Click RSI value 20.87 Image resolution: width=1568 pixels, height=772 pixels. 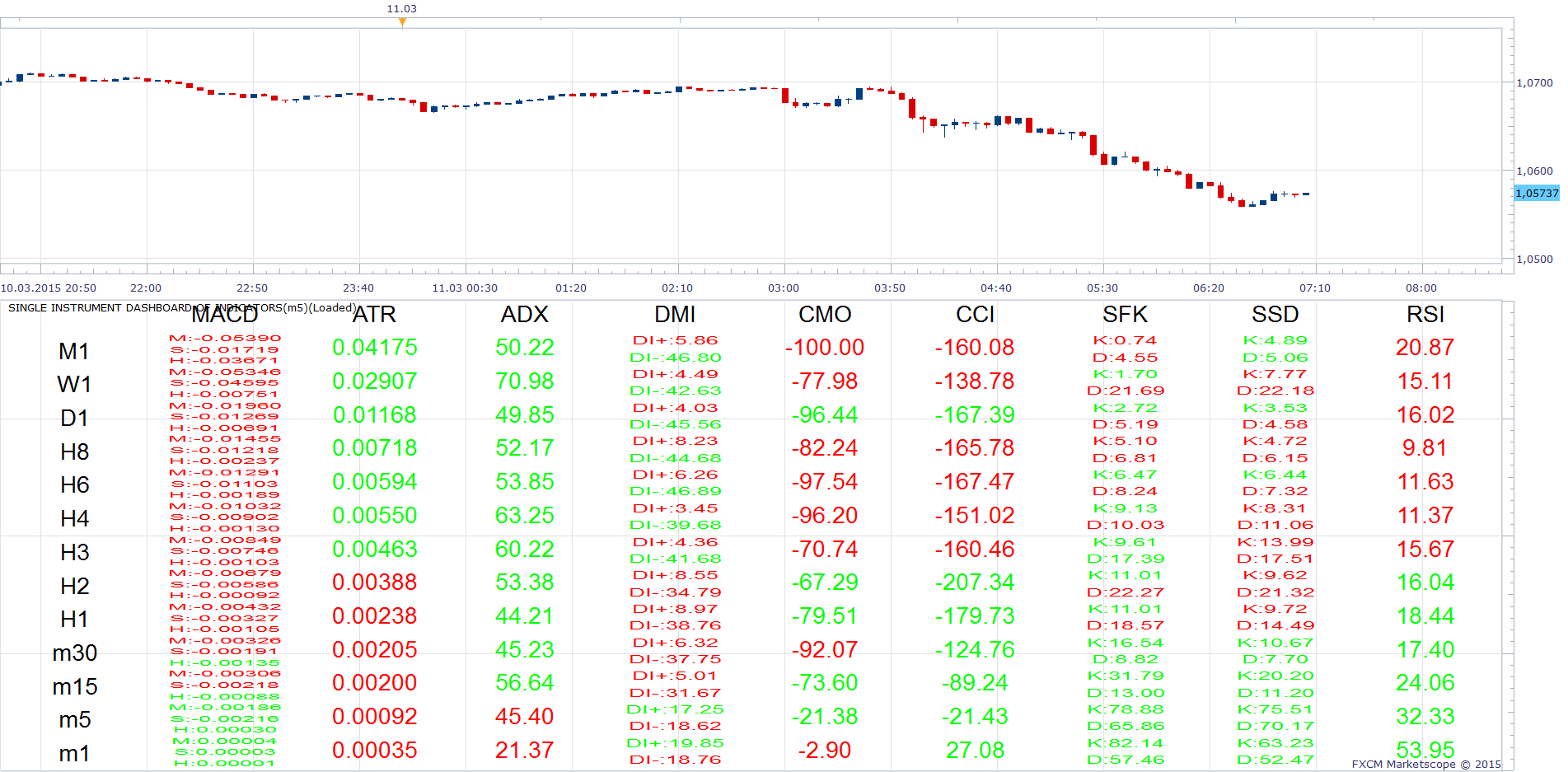1425,348
